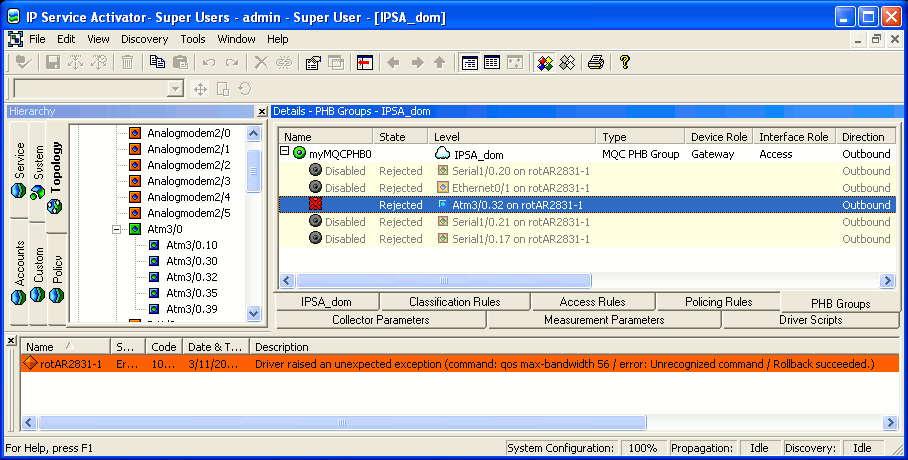This screenshot has width=908, height=460.
Task: Collapse the Atm3/0 tree node
Action: click(116, 229)
